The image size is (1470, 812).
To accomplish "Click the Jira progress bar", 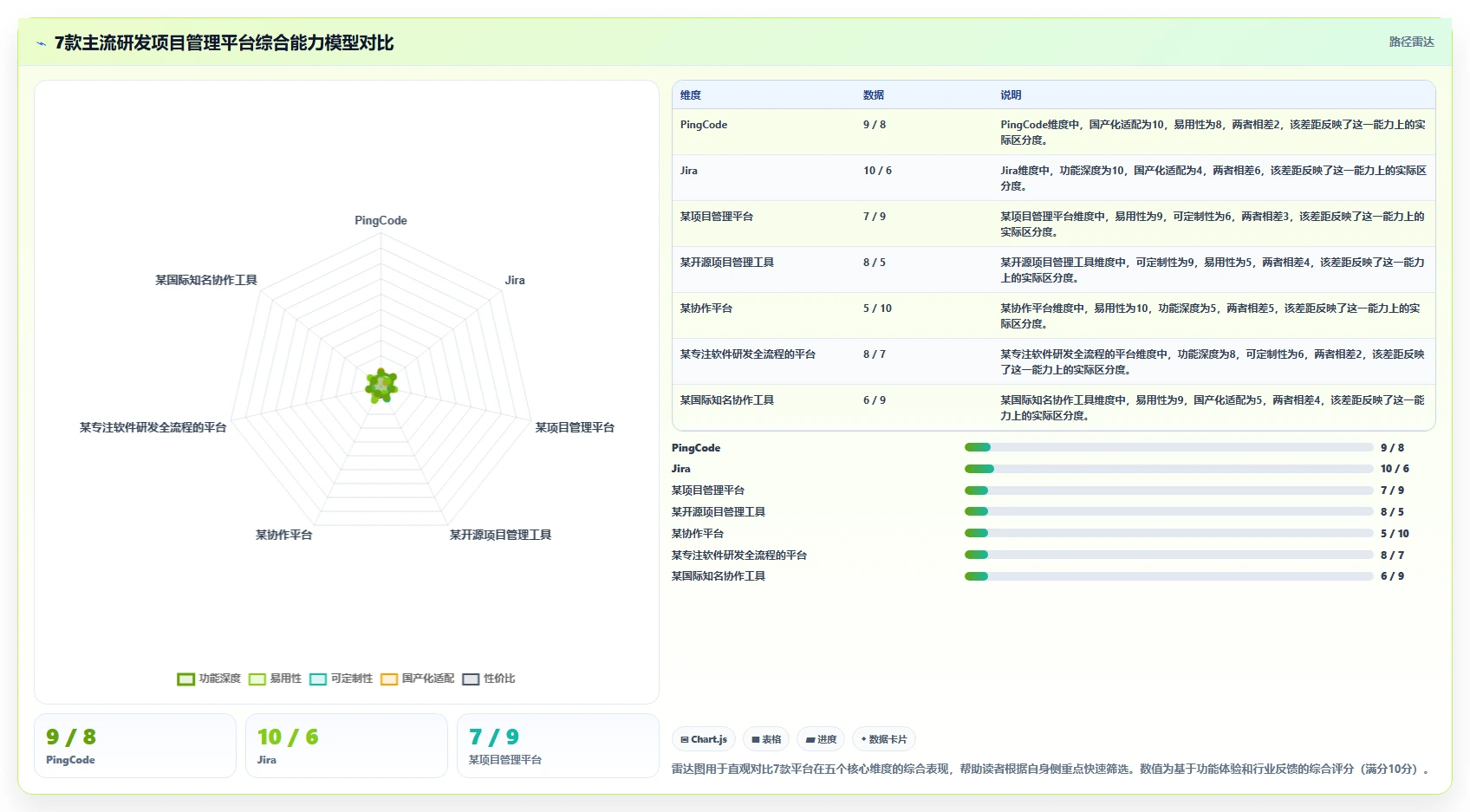I will click(1169, 469).
